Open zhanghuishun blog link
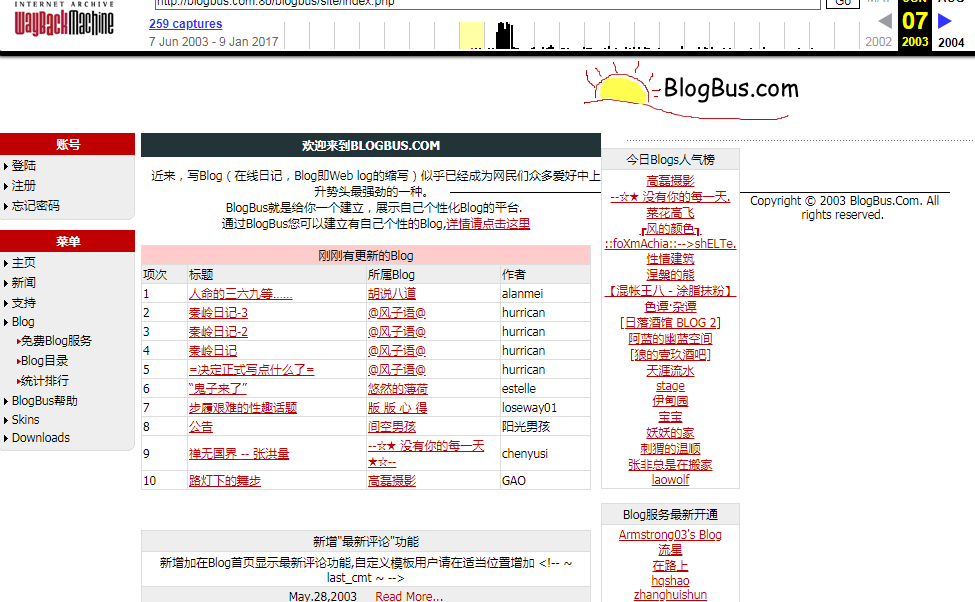975x602 pixels. [670, 595]
